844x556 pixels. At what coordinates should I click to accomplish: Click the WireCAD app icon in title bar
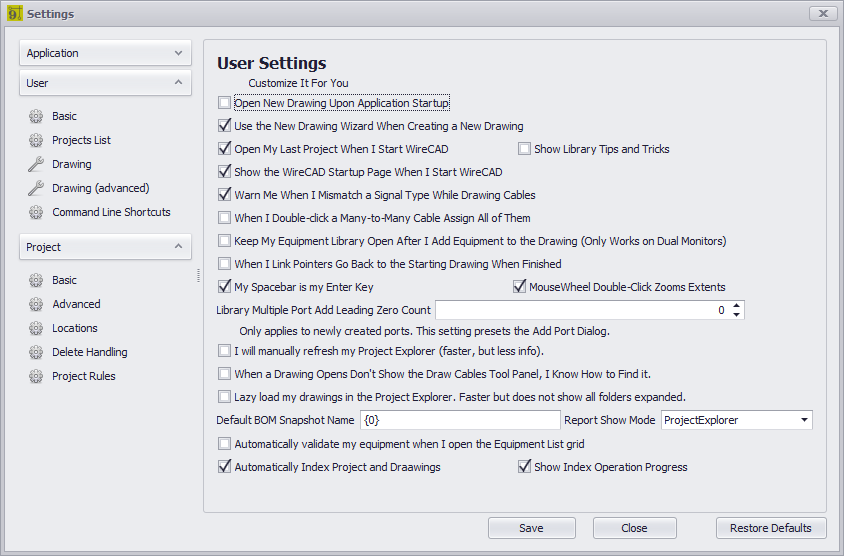click(x=15, y=13)
